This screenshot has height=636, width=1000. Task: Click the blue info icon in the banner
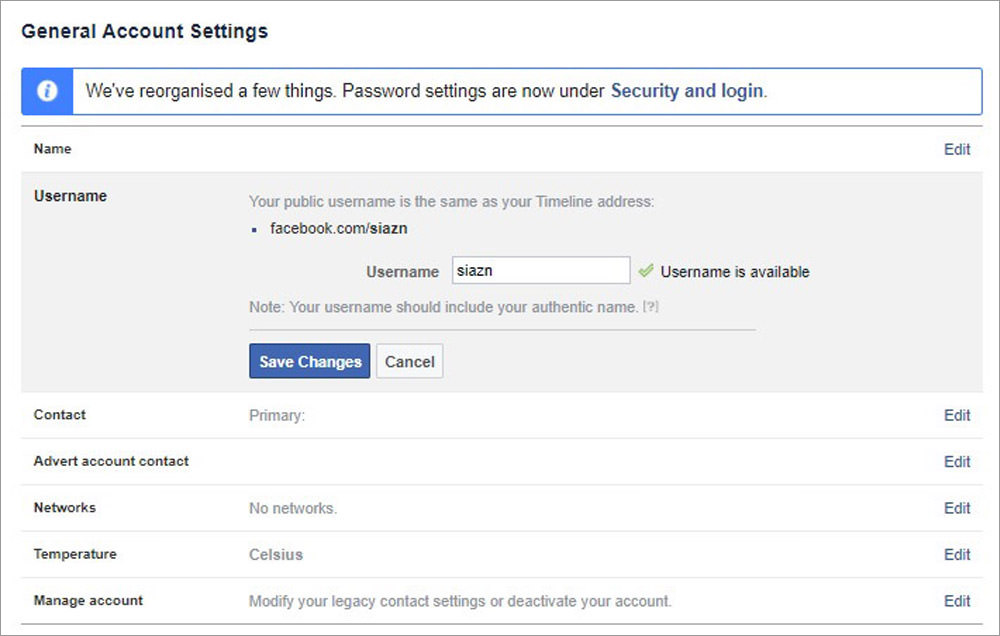click(x=46, y=91)
